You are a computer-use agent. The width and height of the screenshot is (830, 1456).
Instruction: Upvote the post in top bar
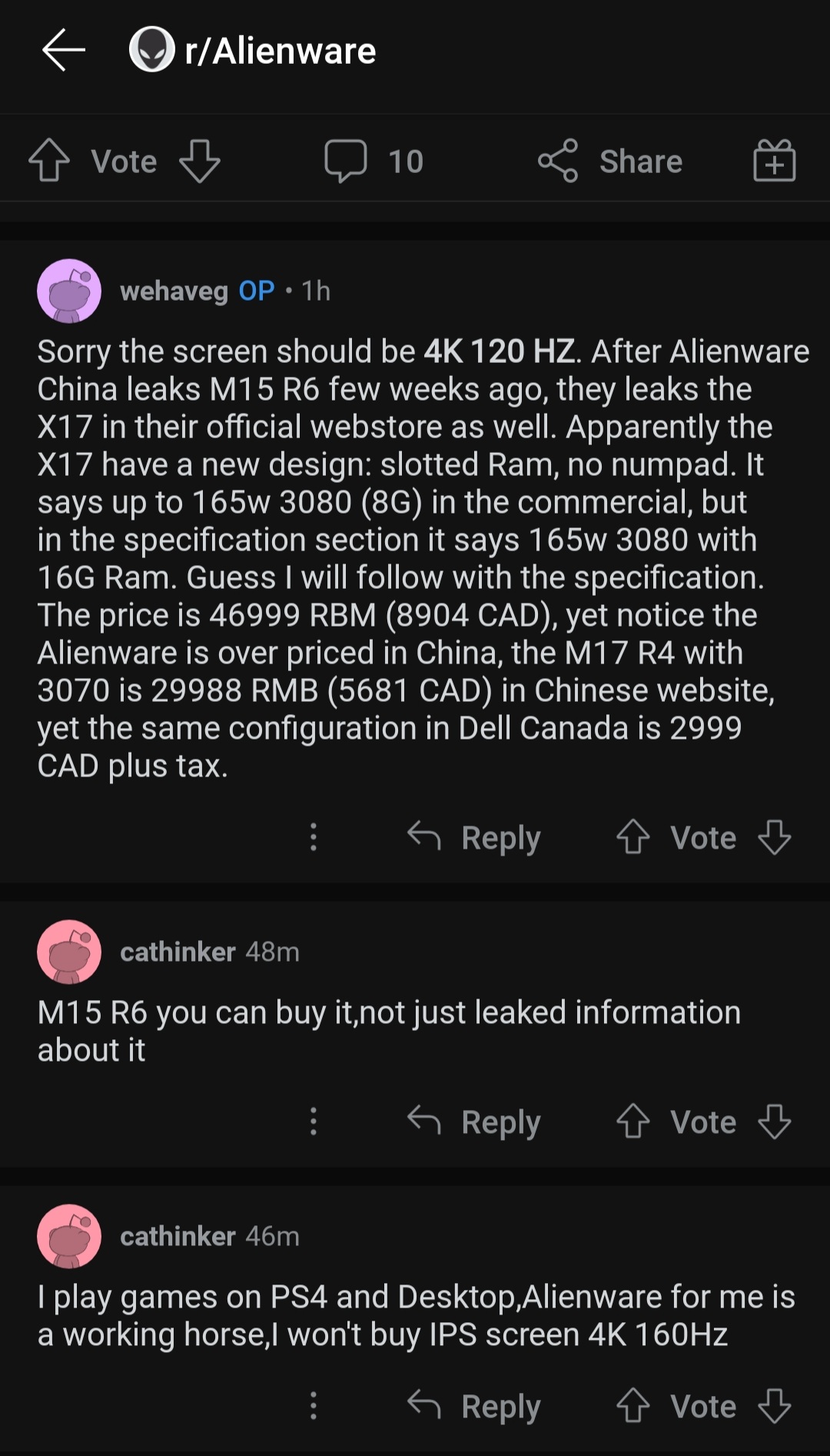(x=49, y=161)
